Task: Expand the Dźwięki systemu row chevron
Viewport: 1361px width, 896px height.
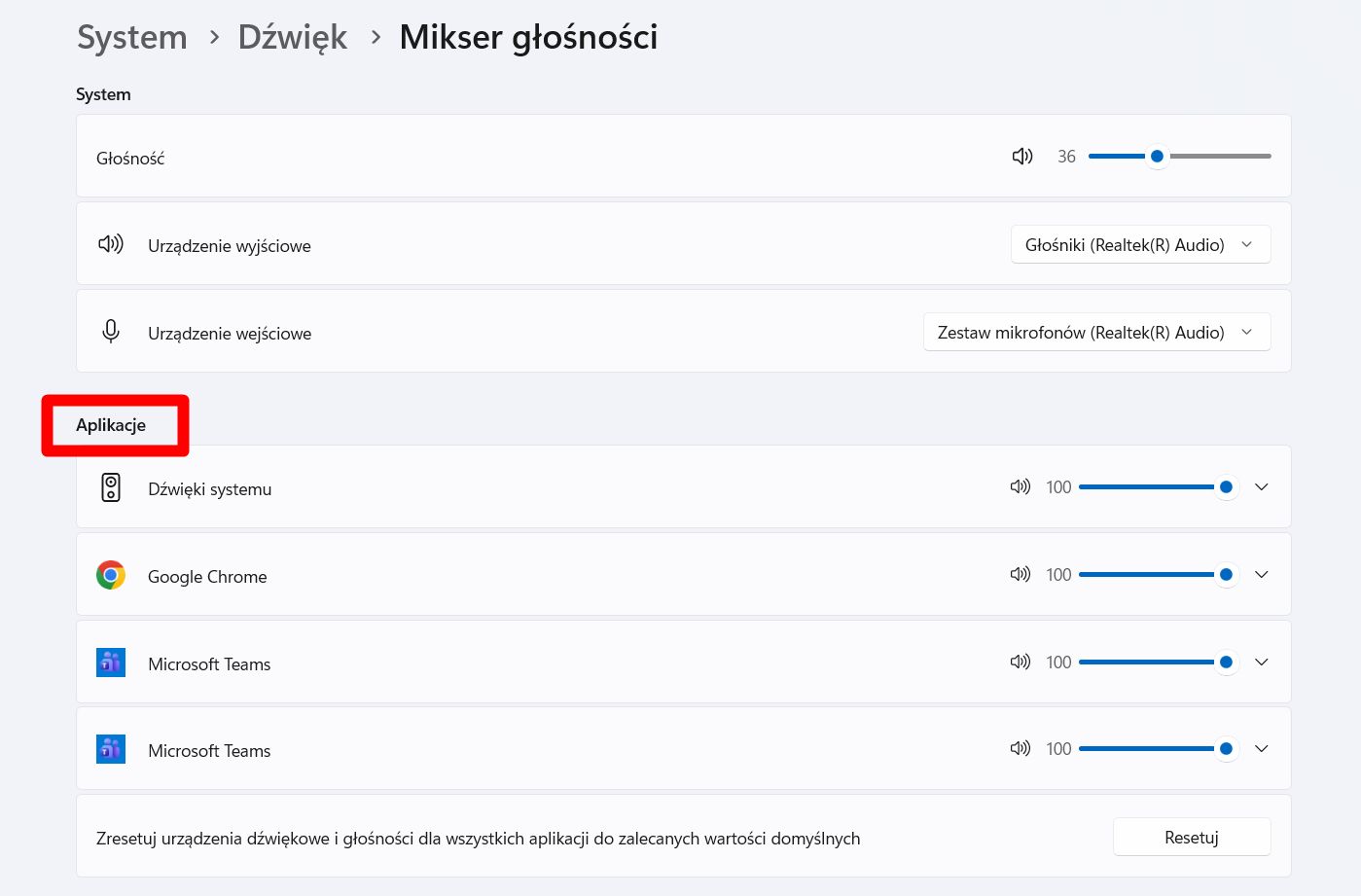Action: click(1262, 486)
